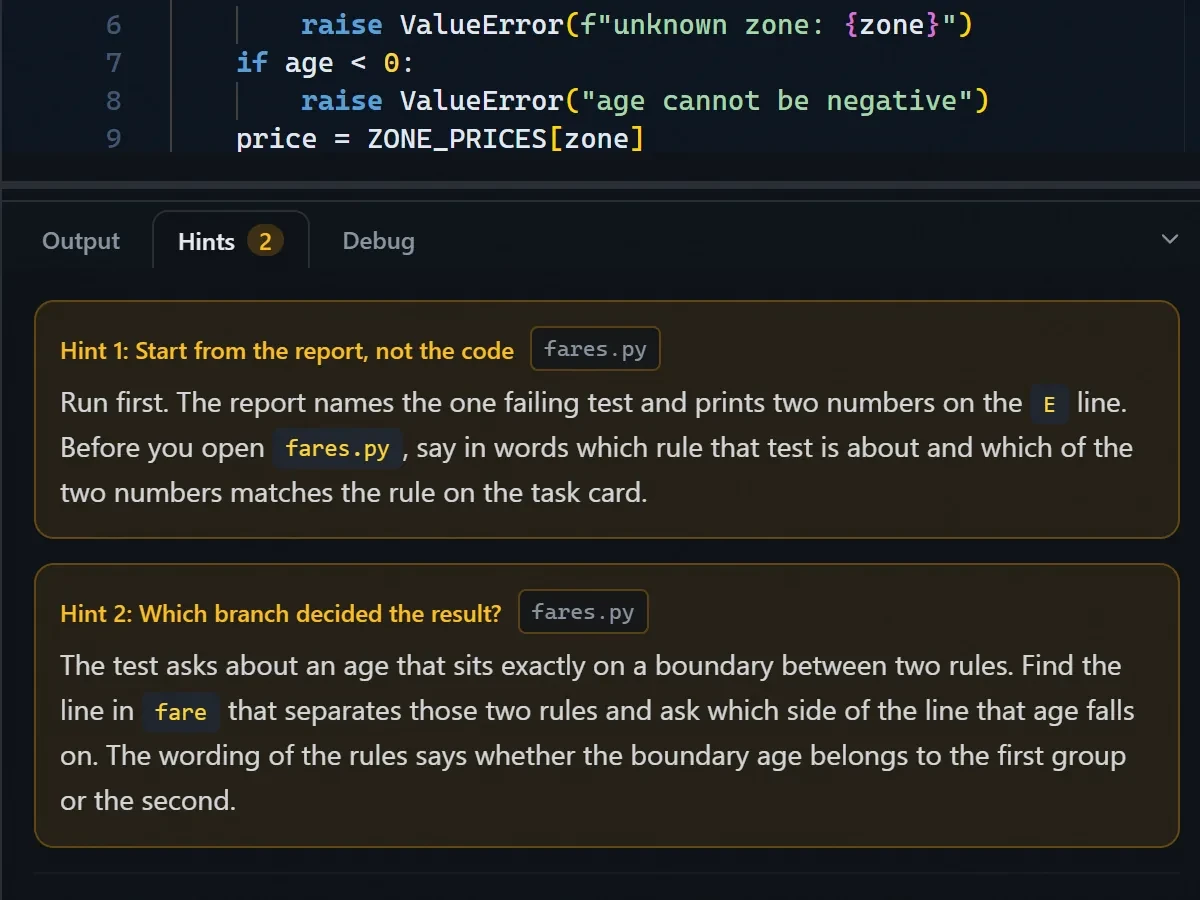Click the "unknown zone: {zone}" string in the code
The width and height of the screenshot is (1200, 900).
click(x=768, y=24)
